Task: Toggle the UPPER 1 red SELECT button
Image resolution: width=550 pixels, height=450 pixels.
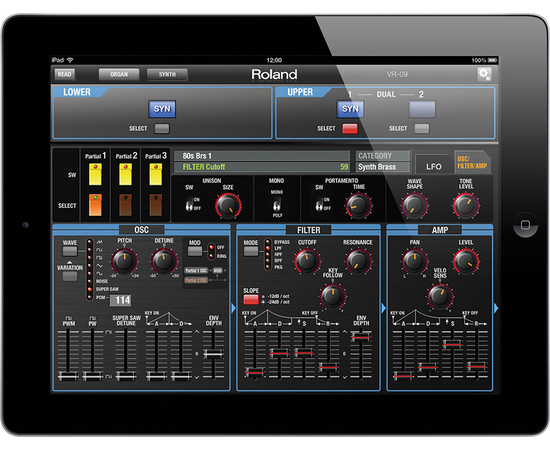Action: point(350,128)
